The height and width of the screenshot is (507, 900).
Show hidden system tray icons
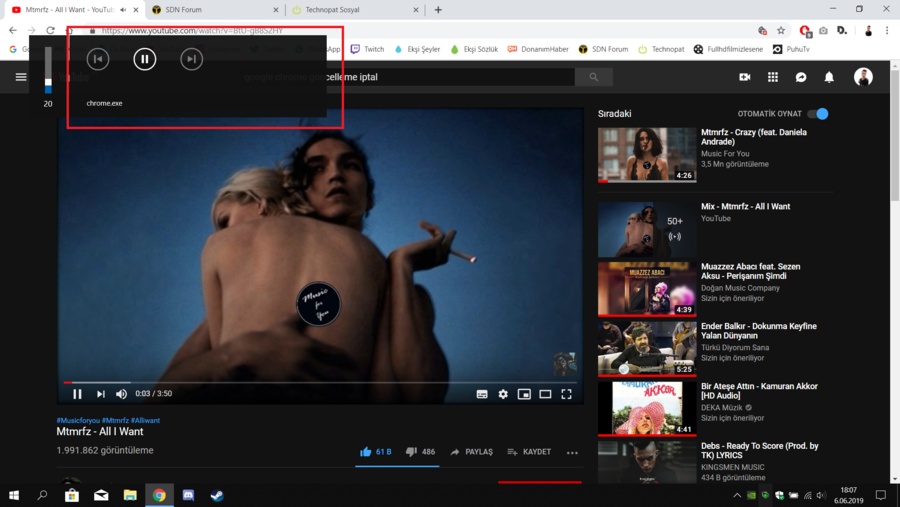coord(737,496)
